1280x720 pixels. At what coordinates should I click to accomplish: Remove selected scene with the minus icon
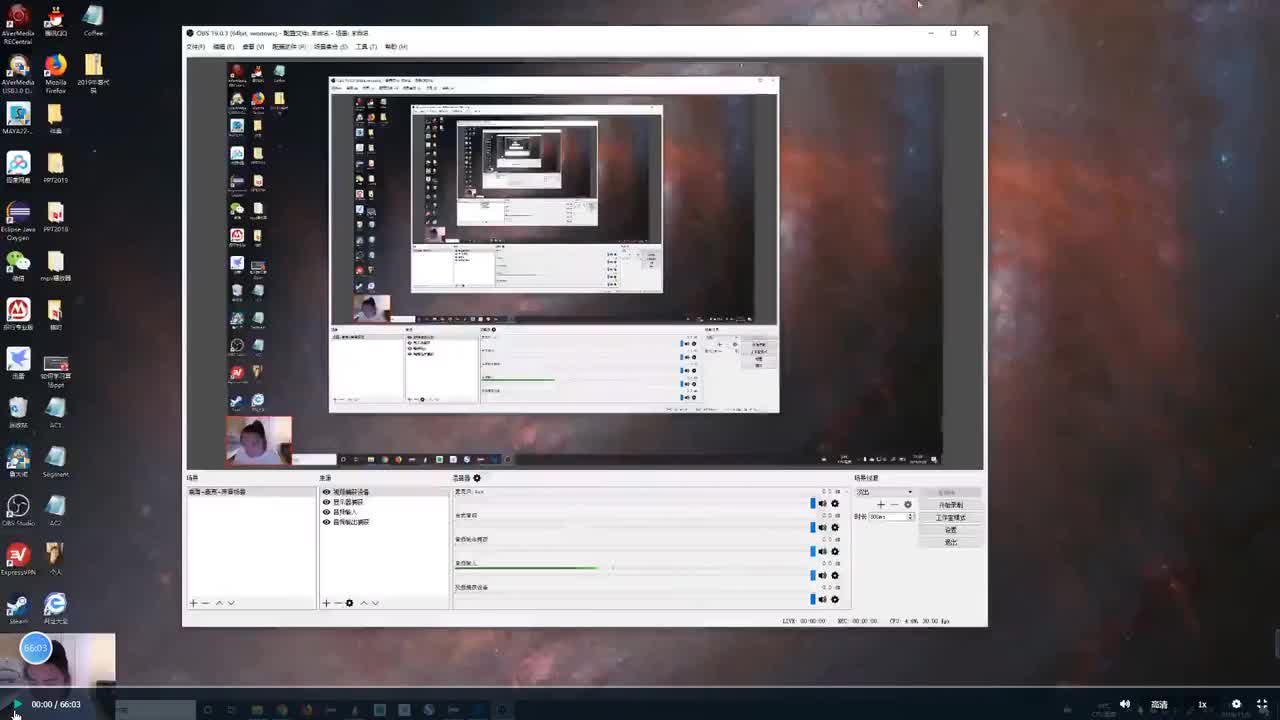pos(205,603)
